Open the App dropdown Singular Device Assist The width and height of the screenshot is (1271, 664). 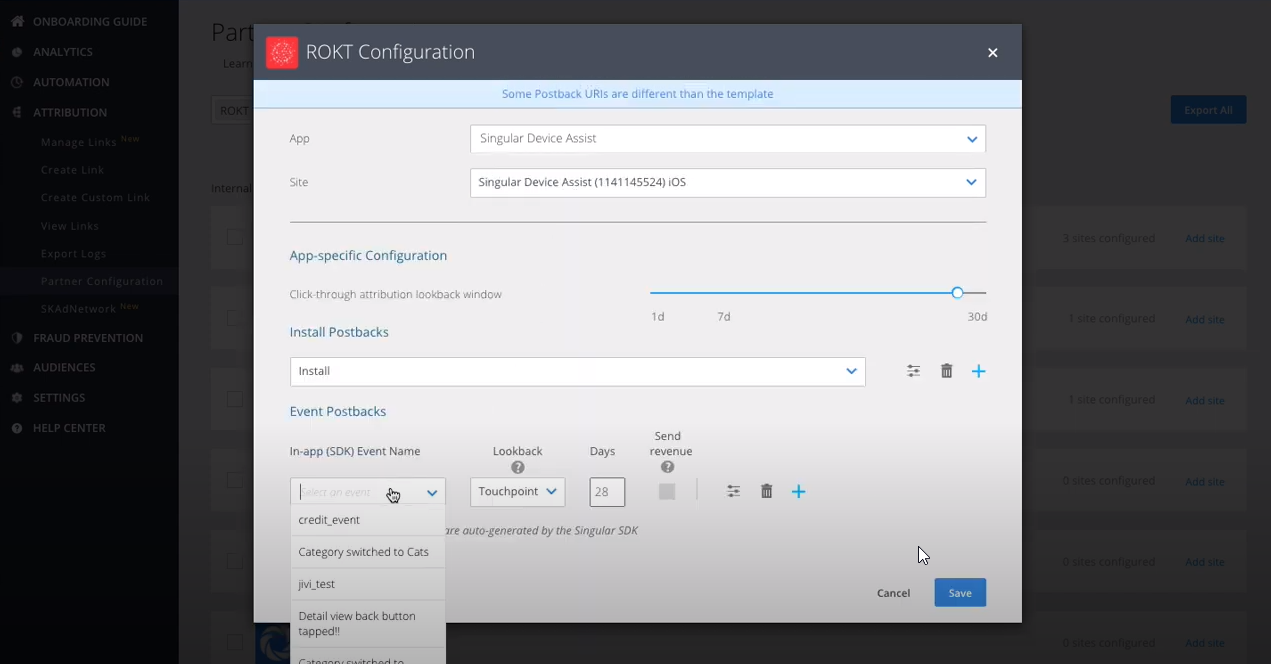pyautogui.click(x=728, y=139)
